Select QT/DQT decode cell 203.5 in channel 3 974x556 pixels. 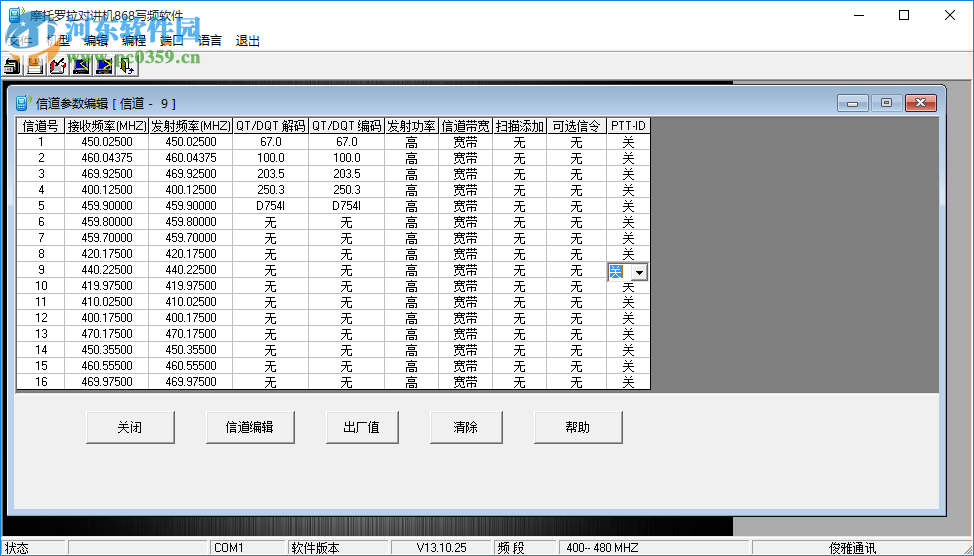coord(271,174)
